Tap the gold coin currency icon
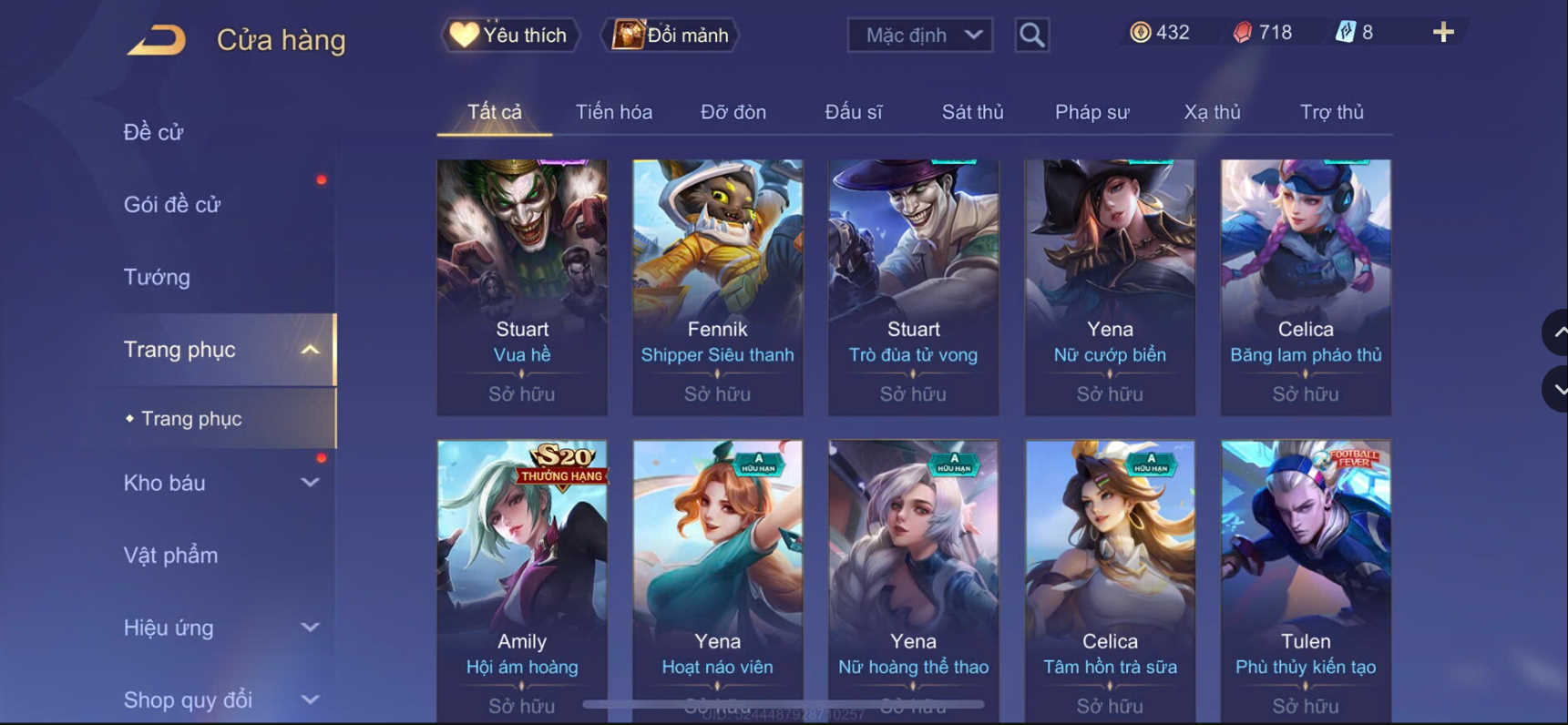The image size is (1568, 725). 1140,32
